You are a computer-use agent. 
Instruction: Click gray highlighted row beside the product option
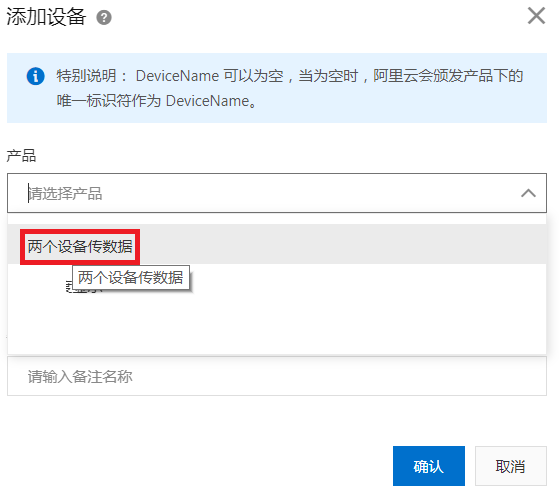click(x=342, y=244)
